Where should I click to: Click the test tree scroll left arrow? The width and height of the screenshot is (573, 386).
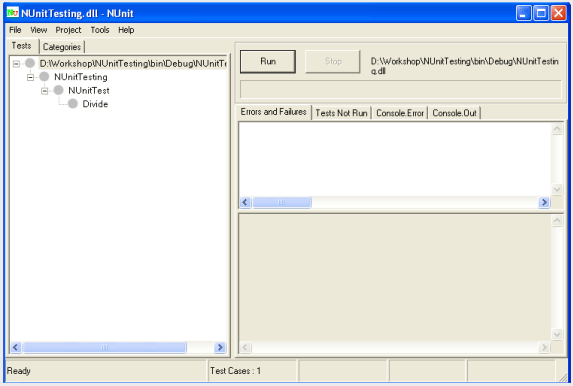click(16, 347)
